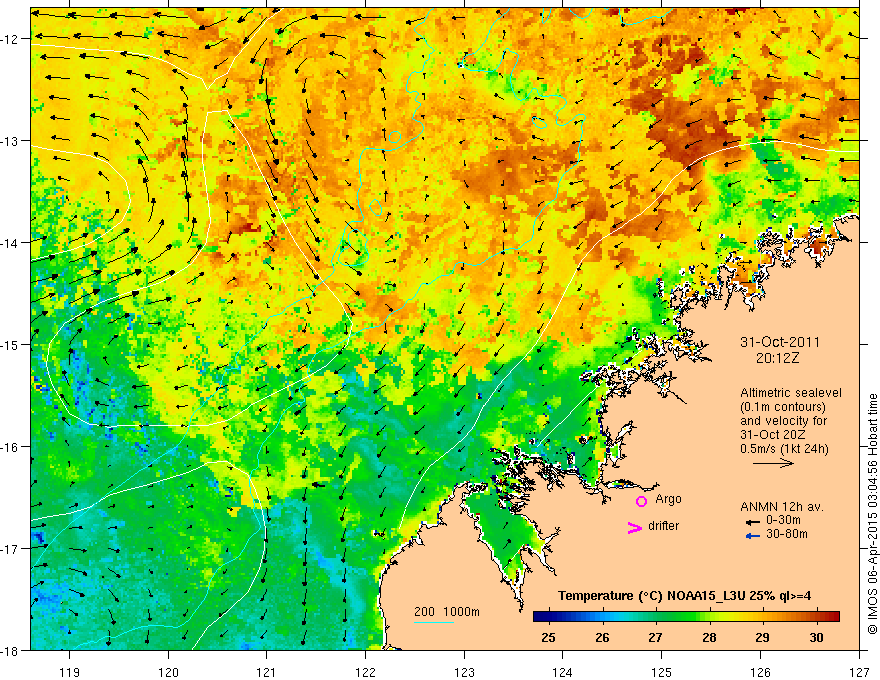Click the longitude axis label 124
Screen dimensions: 880x680
562,673
